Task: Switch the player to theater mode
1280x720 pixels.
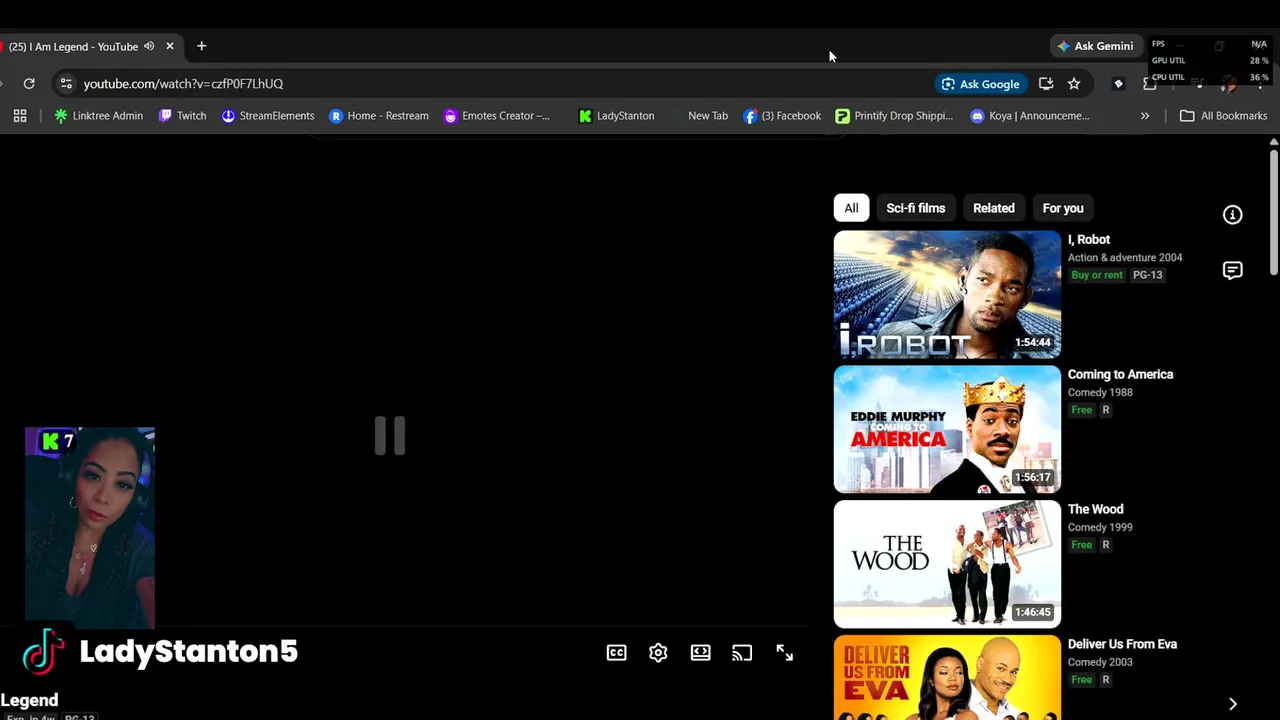Action: pos(700,653)
